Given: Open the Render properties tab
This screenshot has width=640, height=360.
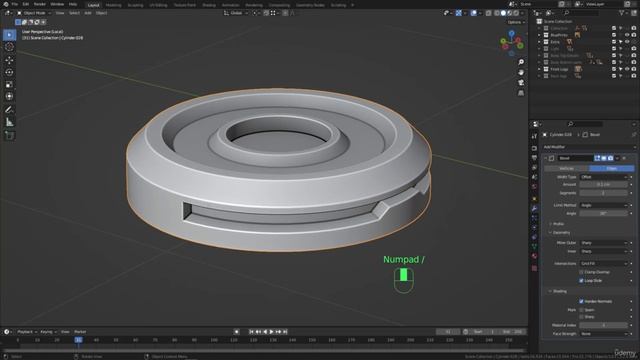Looking at the screenshot, I should tap(534, 148).
